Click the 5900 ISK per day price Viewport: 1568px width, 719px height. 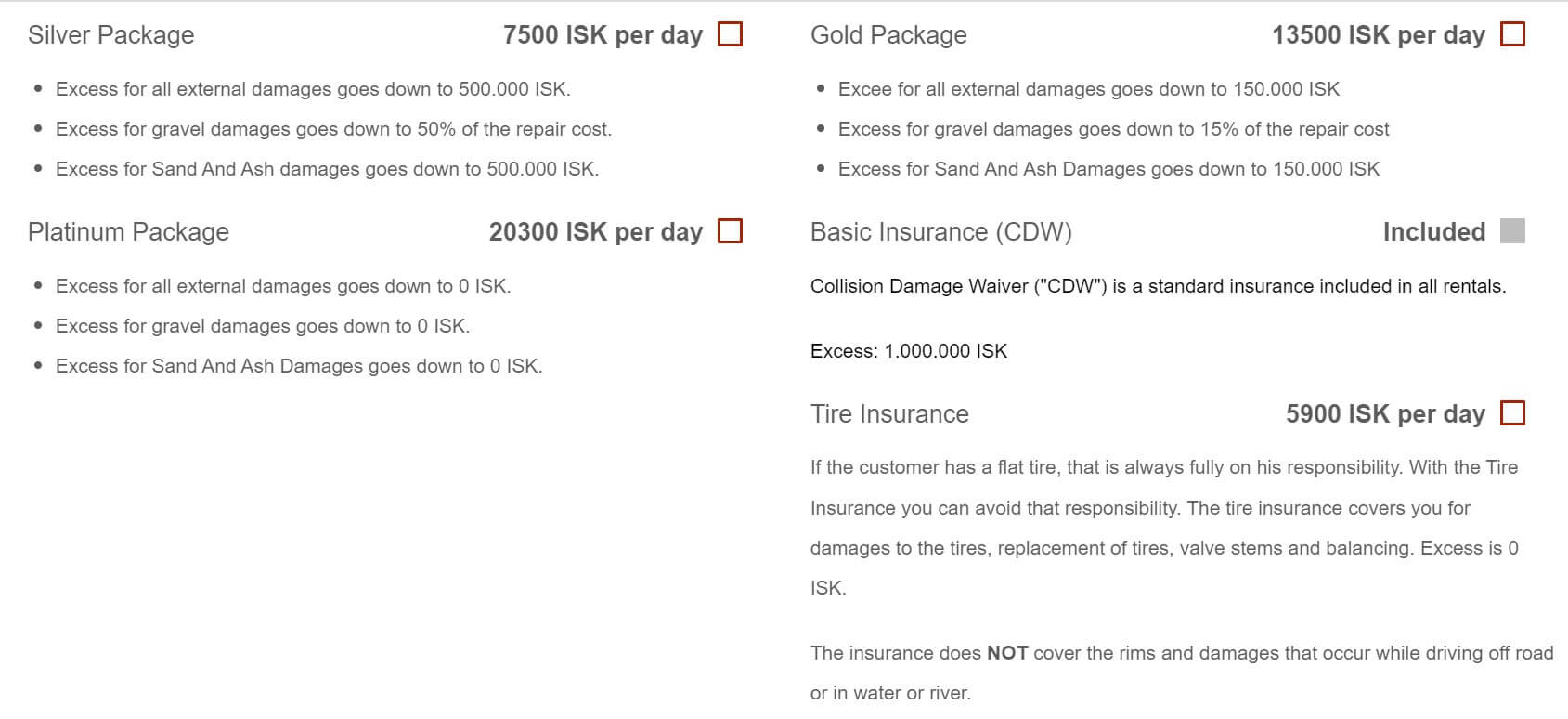point(1385,414)
